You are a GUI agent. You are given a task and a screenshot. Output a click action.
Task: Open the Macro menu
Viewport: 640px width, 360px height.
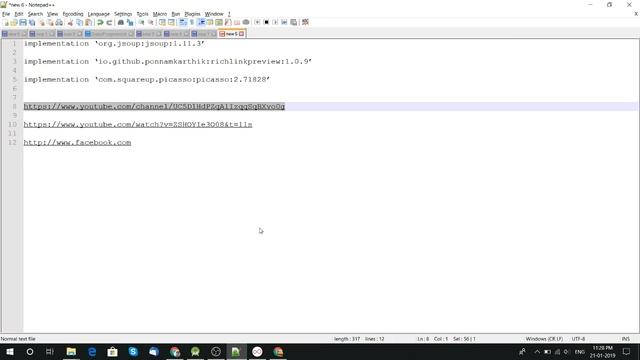coord(160,14)
